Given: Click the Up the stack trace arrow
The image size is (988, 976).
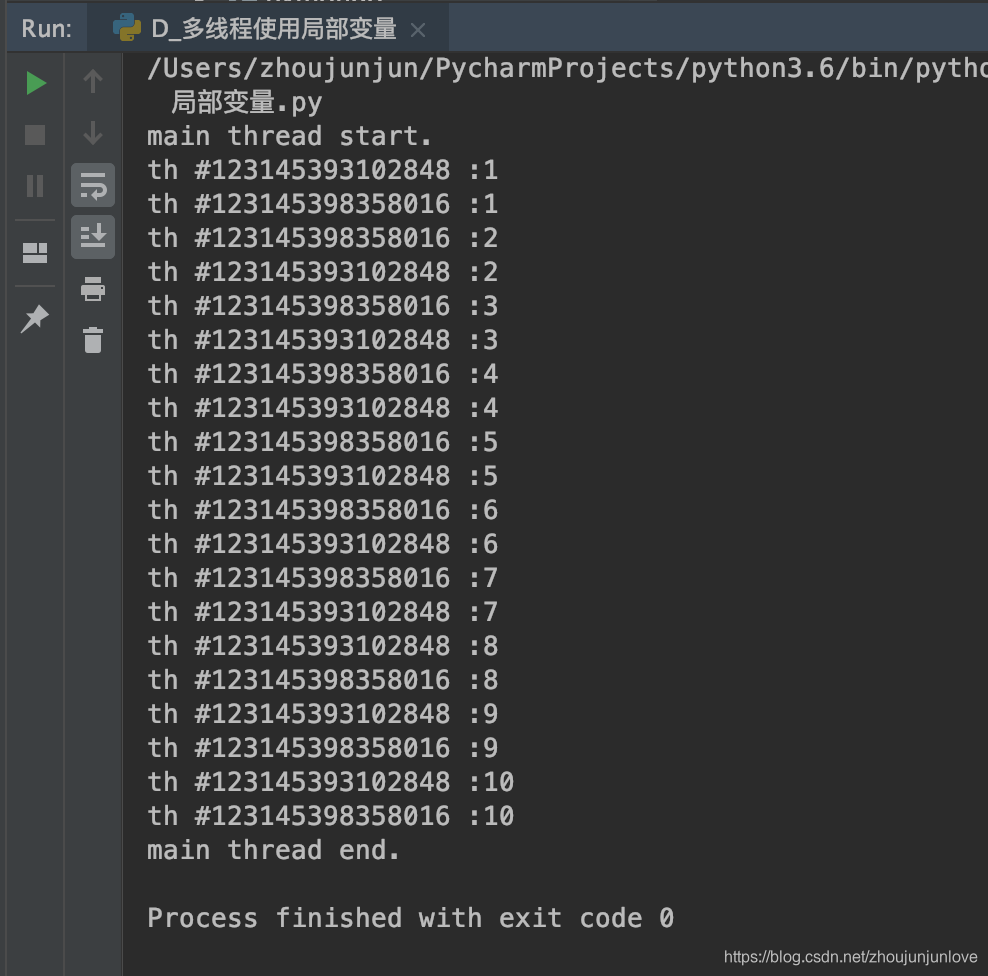Looking at the screenshot, I should pyautogui.click(x=93, y=81).
